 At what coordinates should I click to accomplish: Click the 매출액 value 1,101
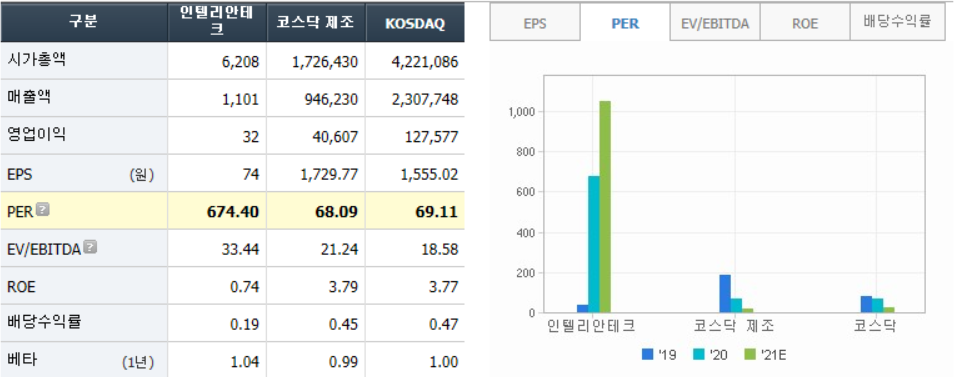[x=241, y=99]
